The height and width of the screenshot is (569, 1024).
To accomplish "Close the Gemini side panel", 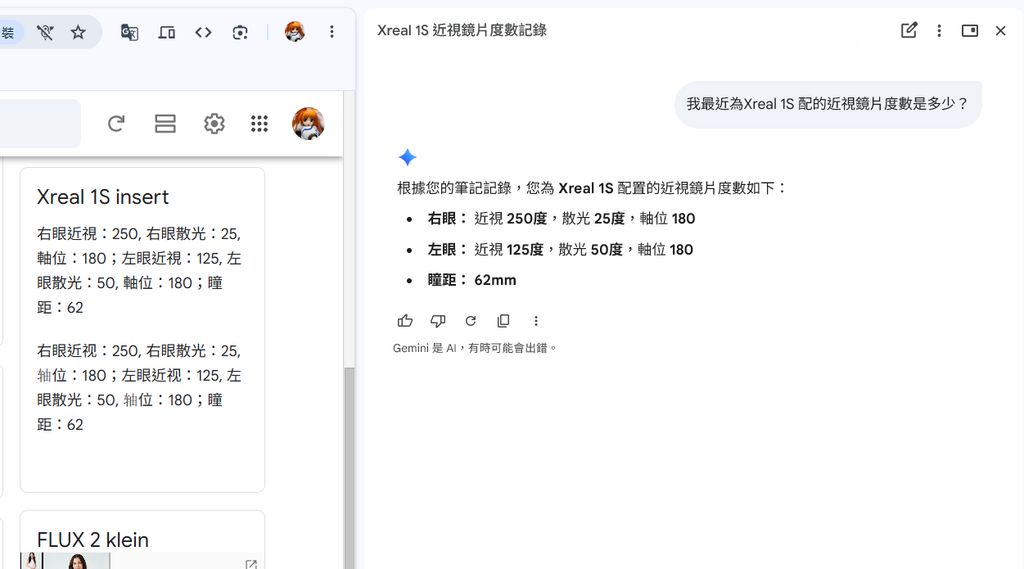I will point(1000,31).
